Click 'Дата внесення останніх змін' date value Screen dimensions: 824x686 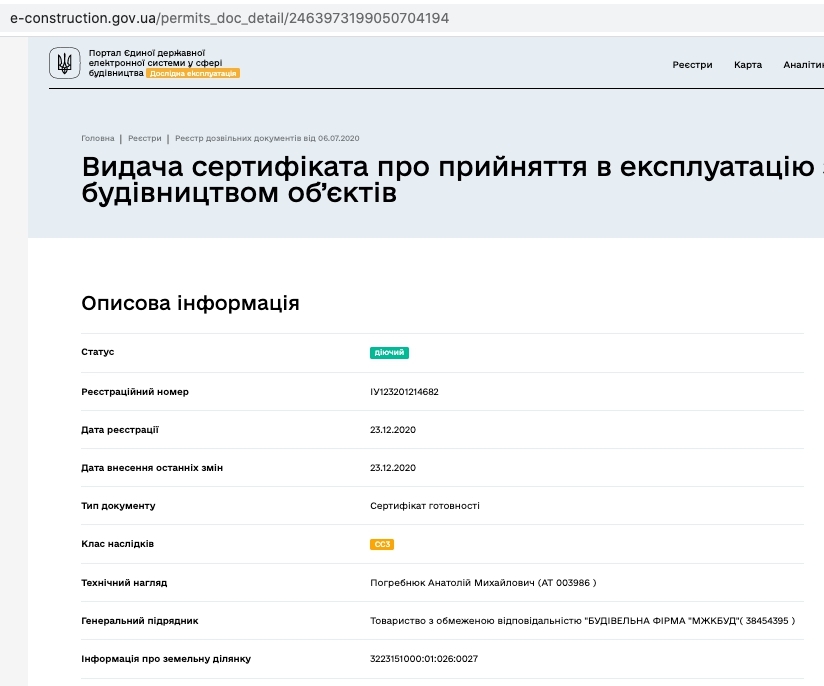coord(393,467)
